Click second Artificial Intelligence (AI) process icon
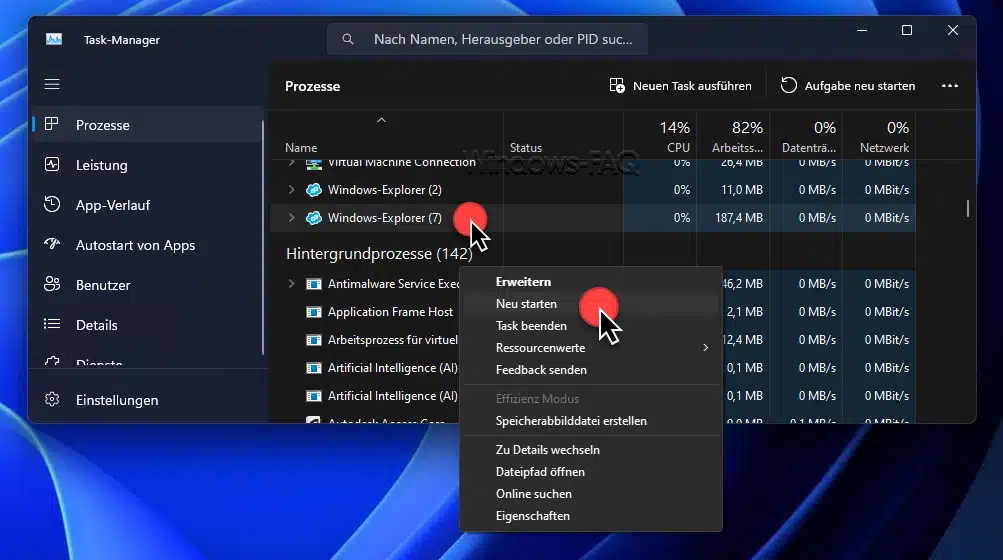This screenshot has height=560, width=1003. (x=313, y=396)
